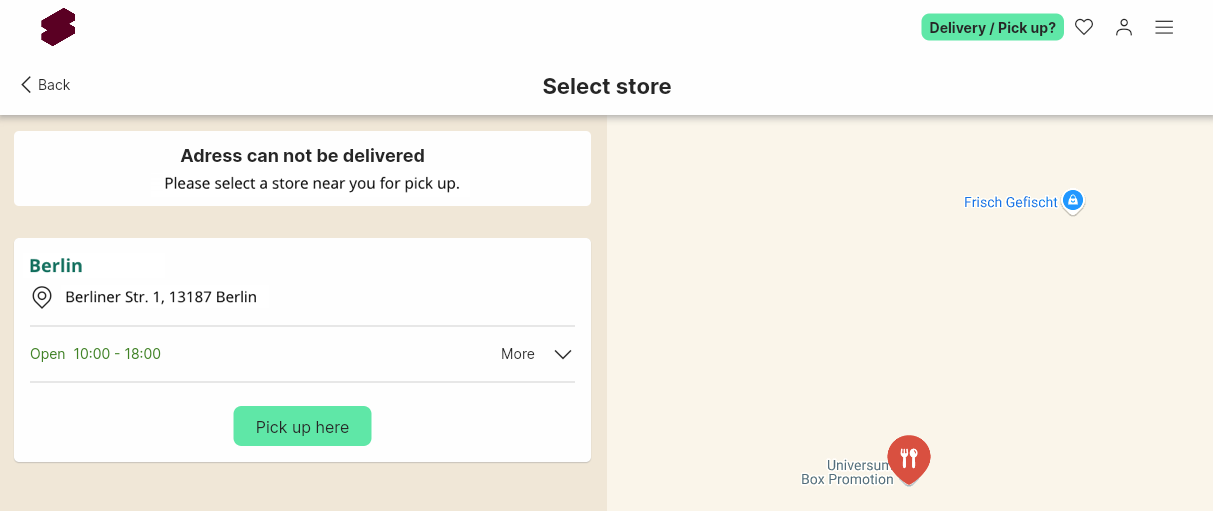This screenshot has width=1213, height=511.
Task: Click the Universum Box Promotion map label
Action: [x=847, y=472]
